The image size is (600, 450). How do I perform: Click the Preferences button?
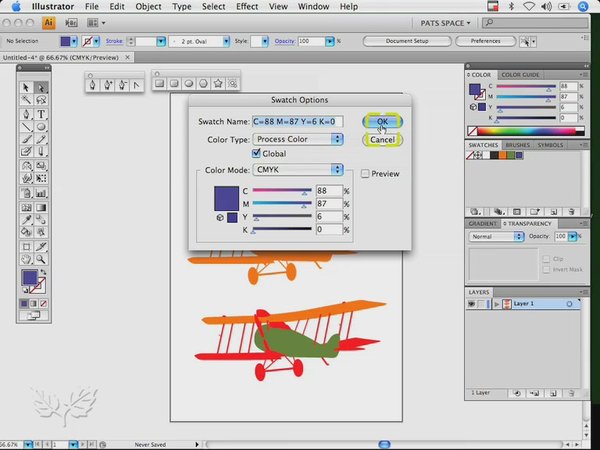pos(485,41)
